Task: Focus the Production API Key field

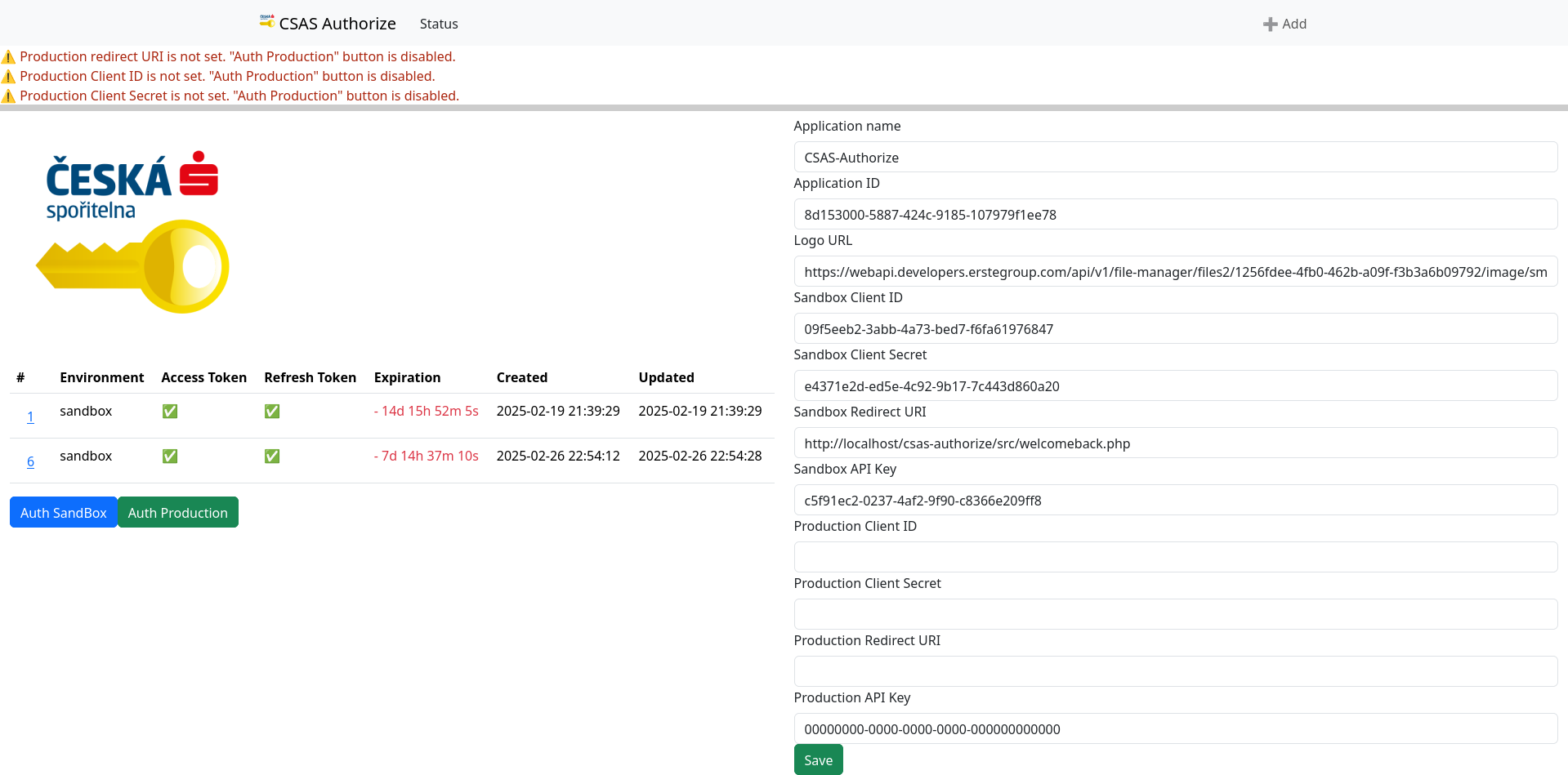Action: click(x=1175, y=728)
